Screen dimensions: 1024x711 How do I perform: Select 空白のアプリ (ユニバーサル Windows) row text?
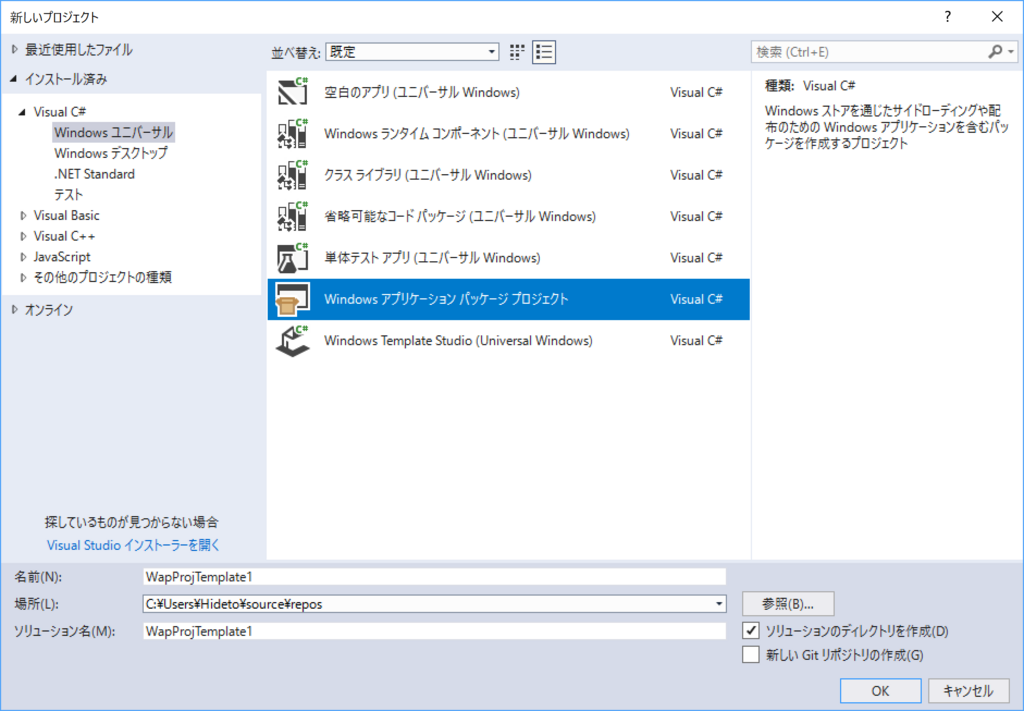(422, 92)
